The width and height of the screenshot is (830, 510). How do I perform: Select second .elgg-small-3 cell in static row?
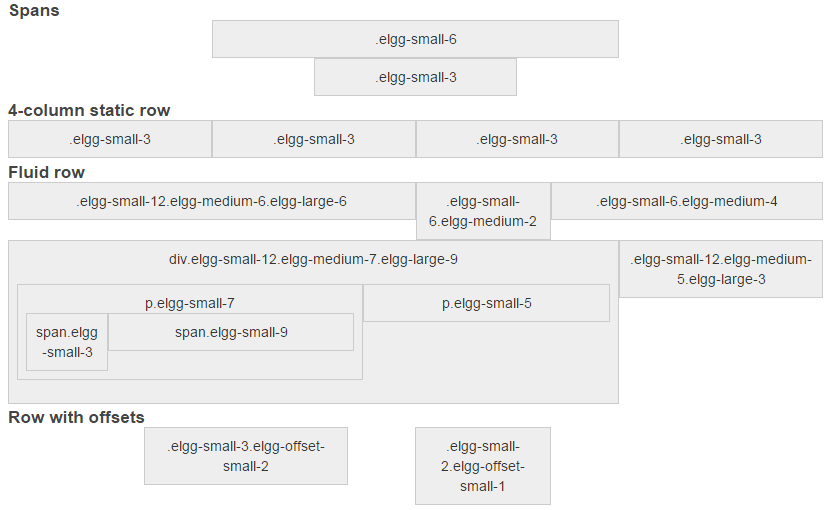314,139
